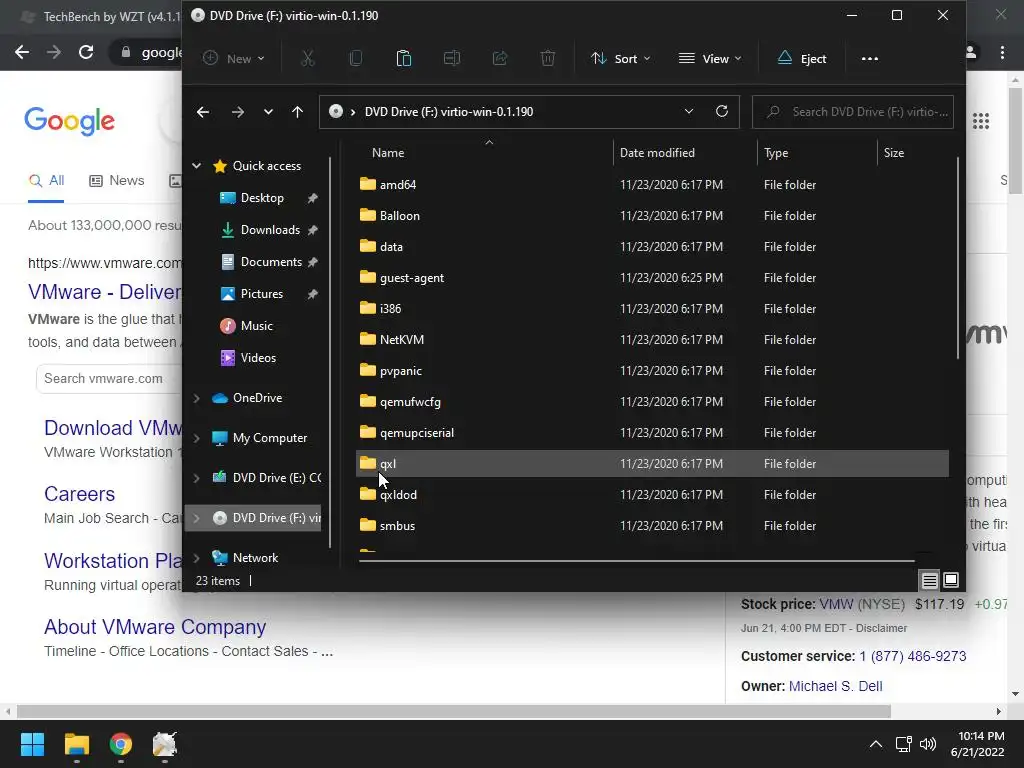Open the Sort dropdown menu
Viewport: 1024px width, 768px height.
pyautogui.click(x=620, y=59)
